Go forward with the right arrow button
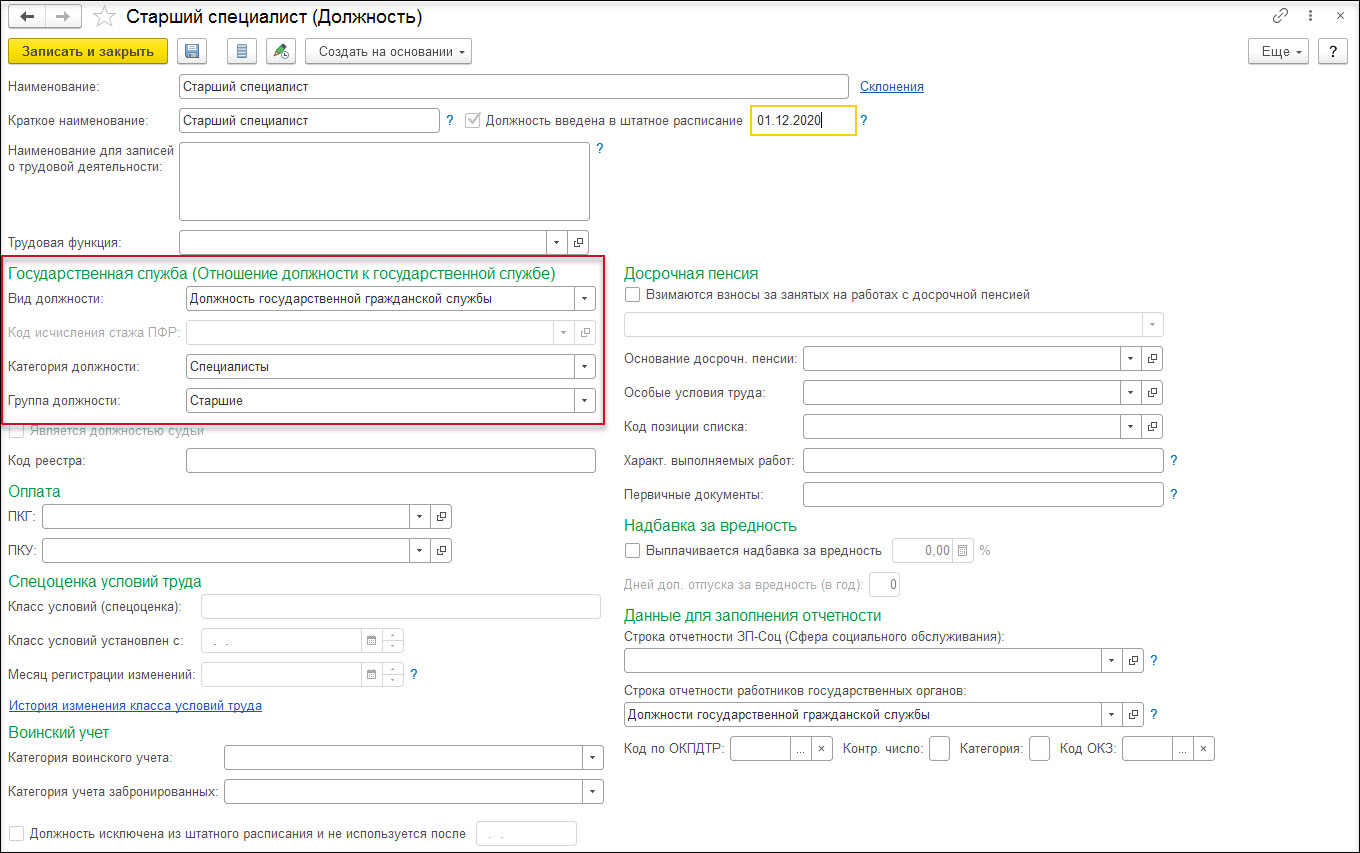Screen dimensions: 1360x853 [63, 17]
